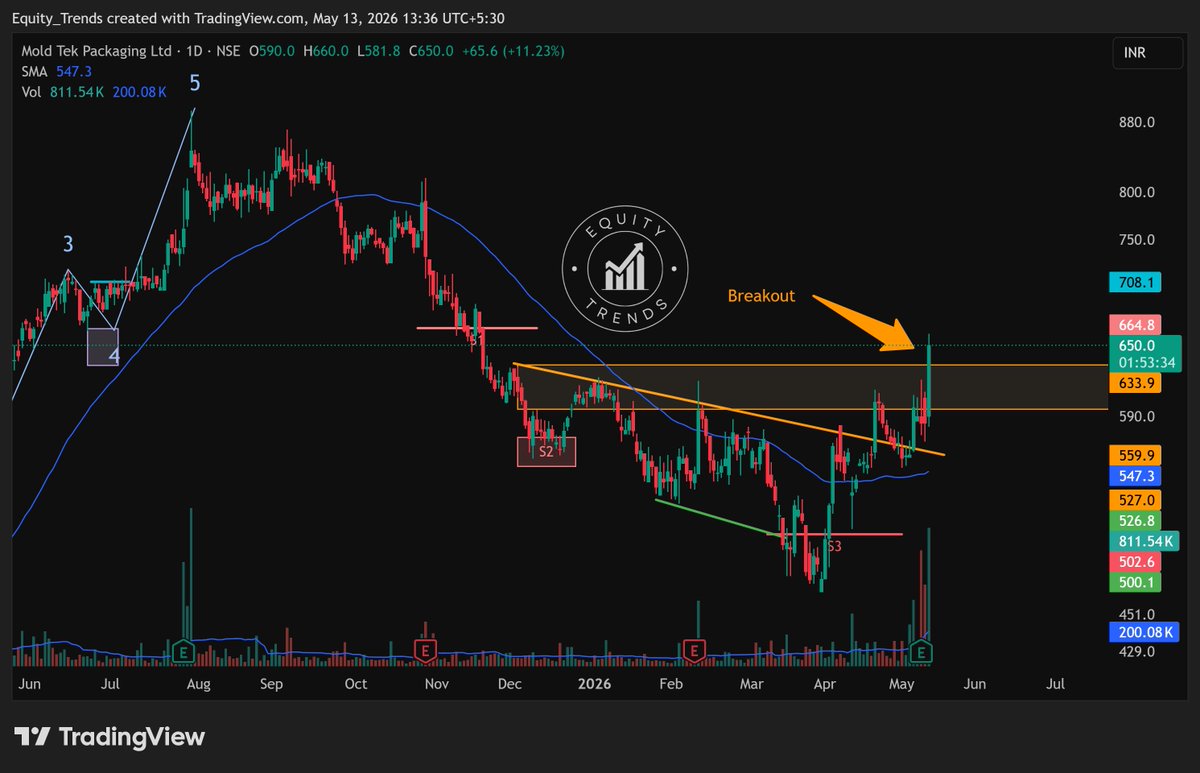Image resolution: width=1200 pixels, height=773 pixels.
Task: Click the 559.9 orange price label
Action: click(x=1135, y=454)
